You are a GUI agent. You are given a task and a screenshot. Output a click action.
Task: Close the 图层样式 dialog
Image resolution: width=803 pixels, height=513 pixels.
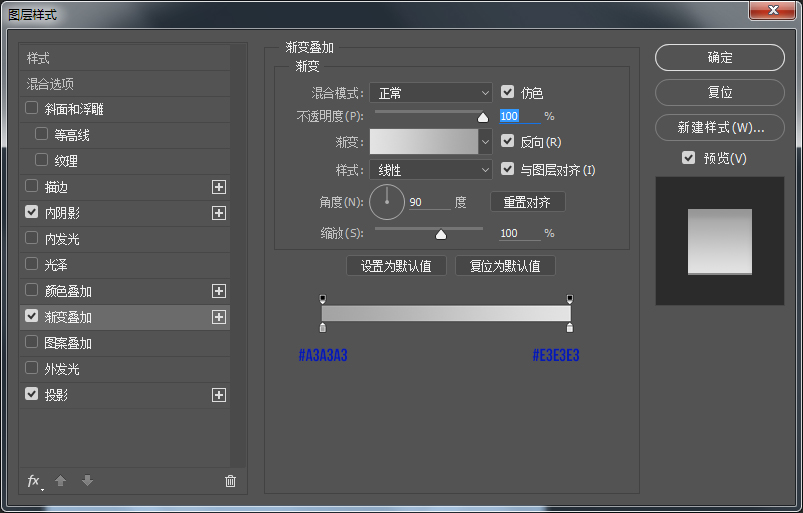tap(773, 10)
